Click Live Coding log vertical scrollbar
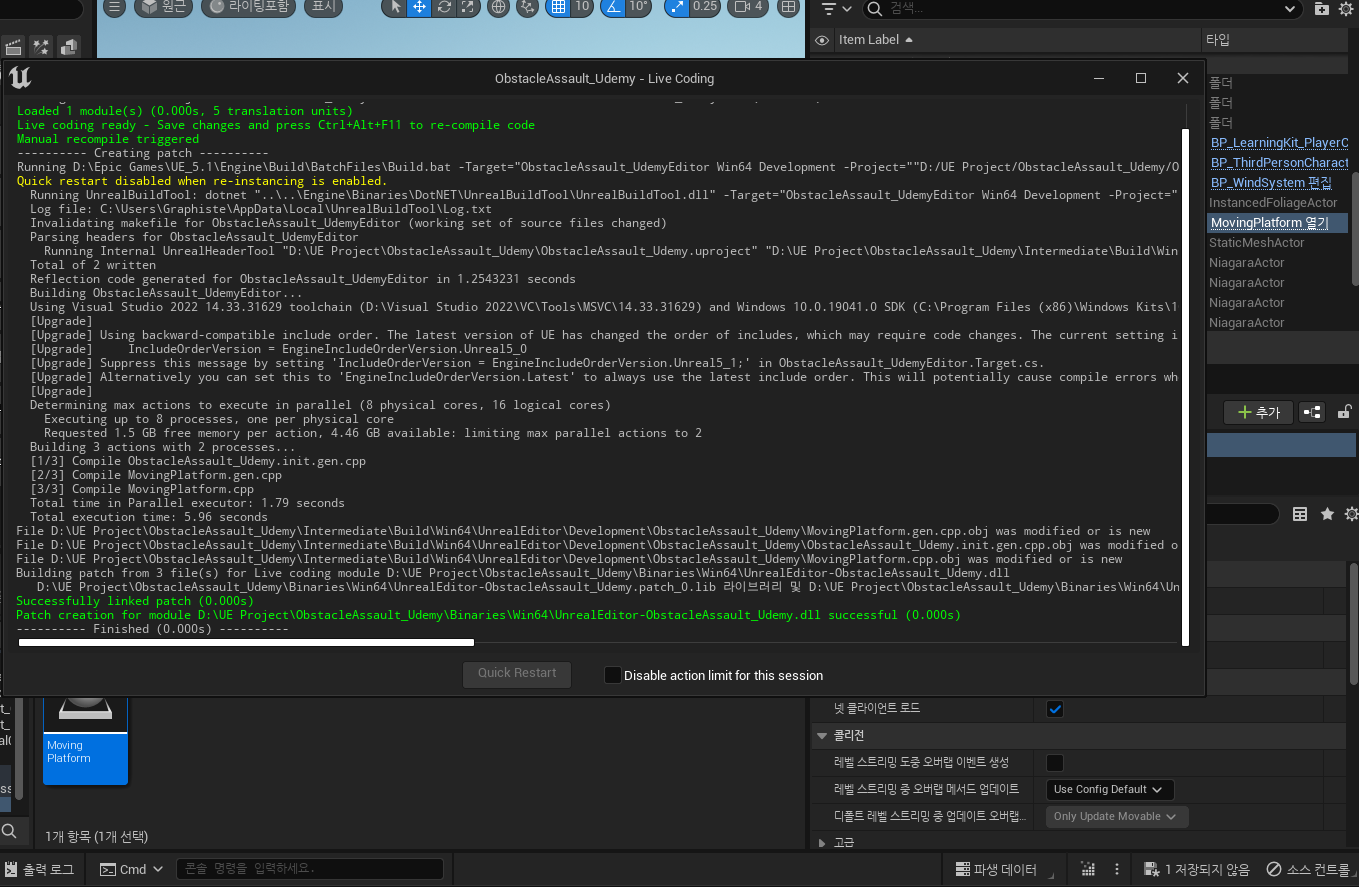The height and width of the screenshot is (887, 1359). (1186, 387)
